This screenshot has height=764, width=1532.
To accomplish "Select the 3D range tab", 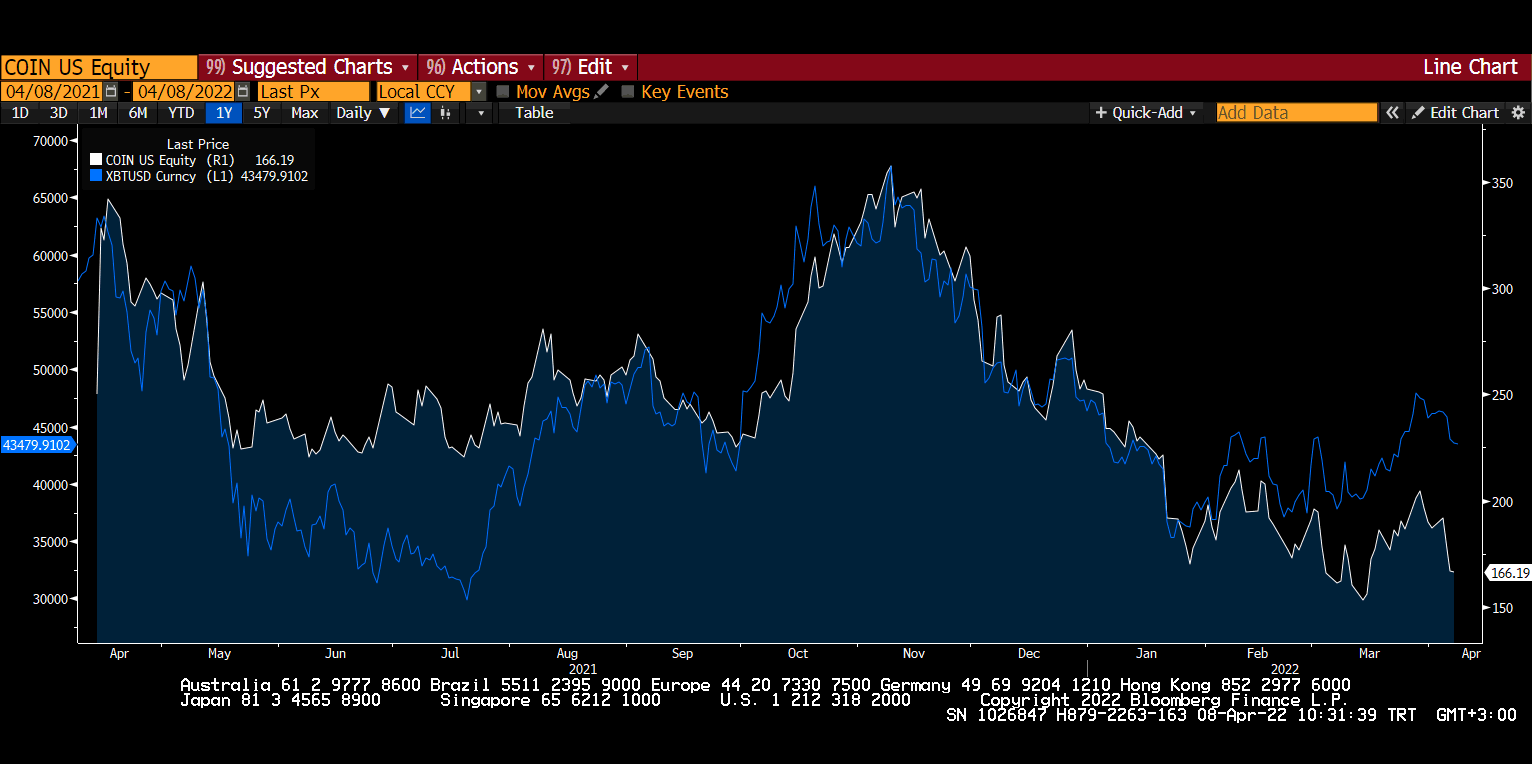I will (59, 113).
